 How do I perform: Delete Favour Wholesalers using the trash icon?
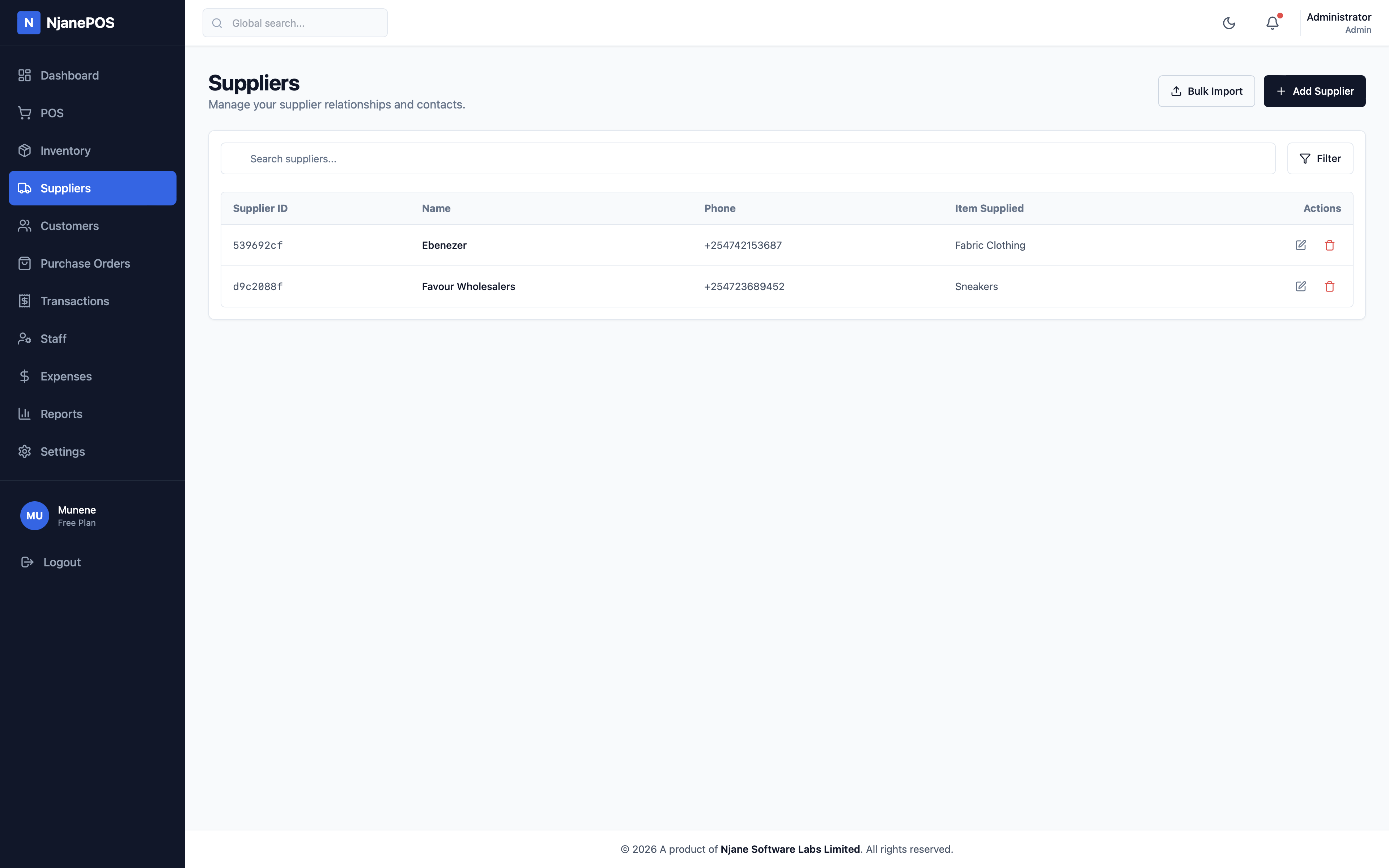pos(1330,286)
